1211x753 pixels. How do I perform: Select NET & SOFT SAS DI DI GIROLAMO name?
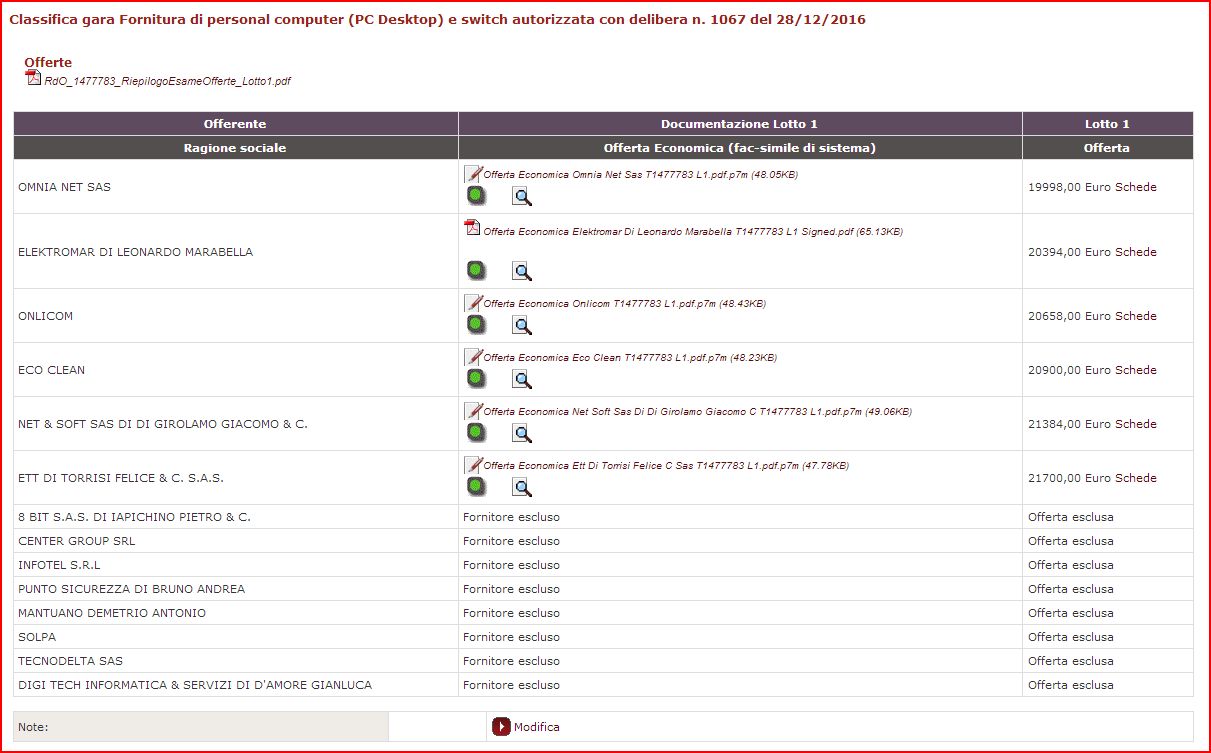point(163,424)
